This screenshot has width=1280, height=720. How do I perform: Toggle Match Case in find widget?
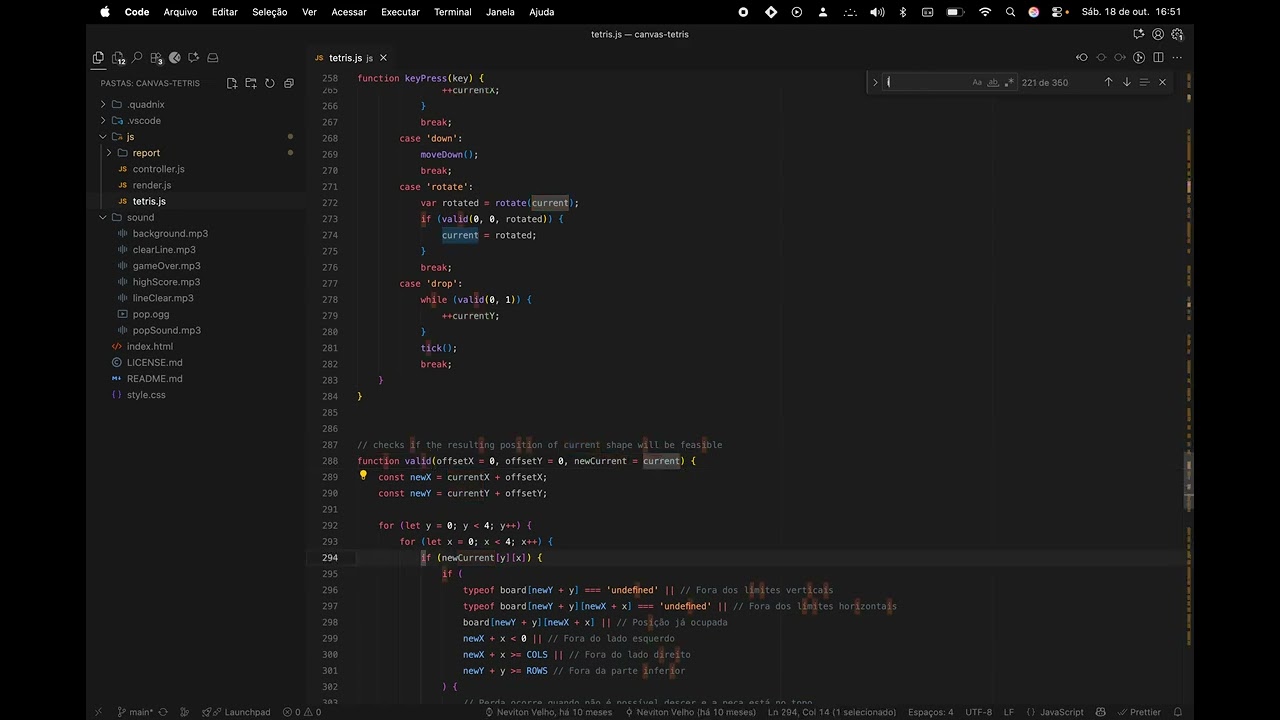click(977, 83)
